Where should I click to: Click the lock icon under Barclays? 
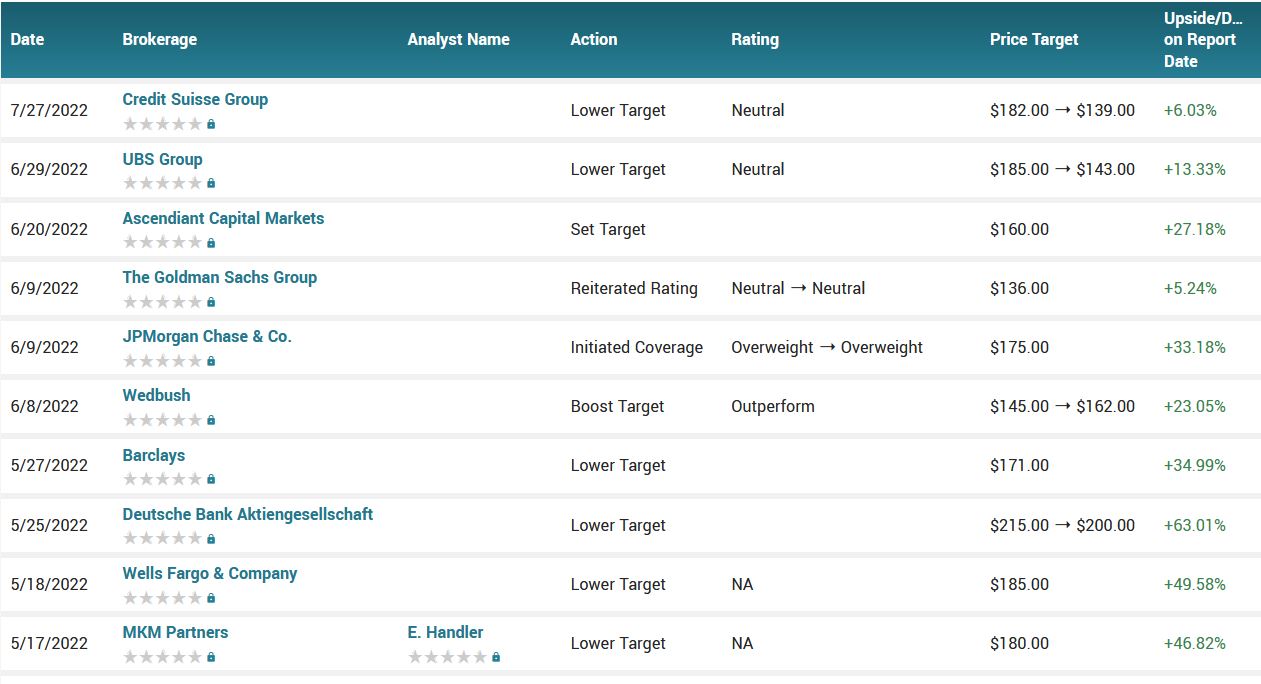211,480
